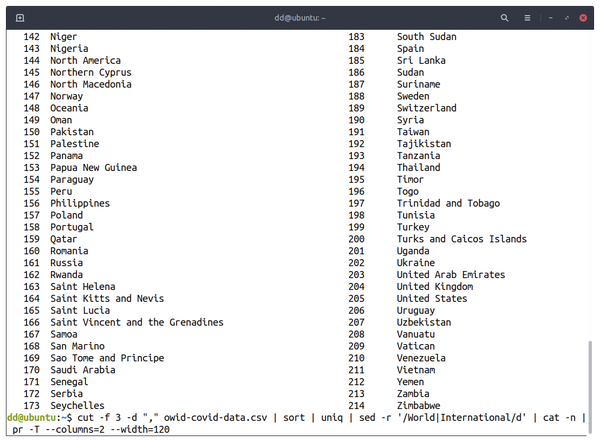This screenshot has width=600, height=442.
Task: Click the 'Turks and Caicos Islands' line
Action: (461, 239)
